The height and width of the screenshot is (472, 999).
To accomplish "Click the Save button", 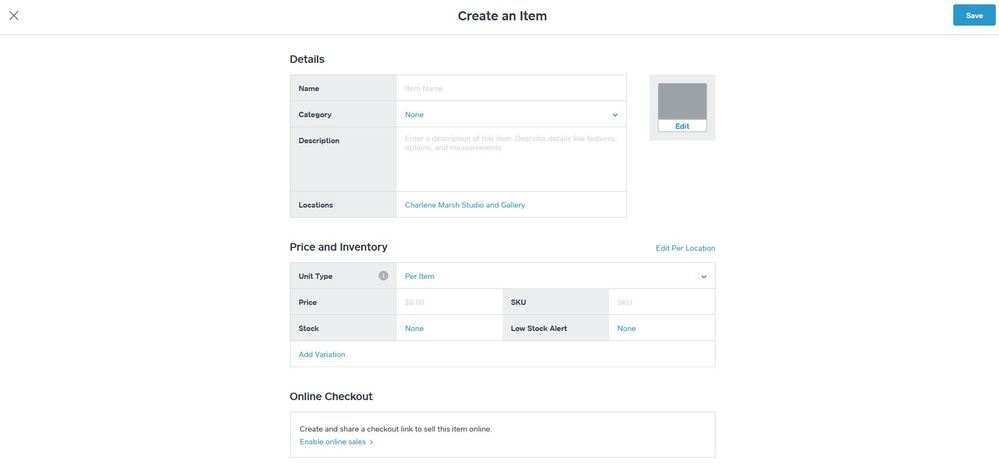I will point(973,16).
